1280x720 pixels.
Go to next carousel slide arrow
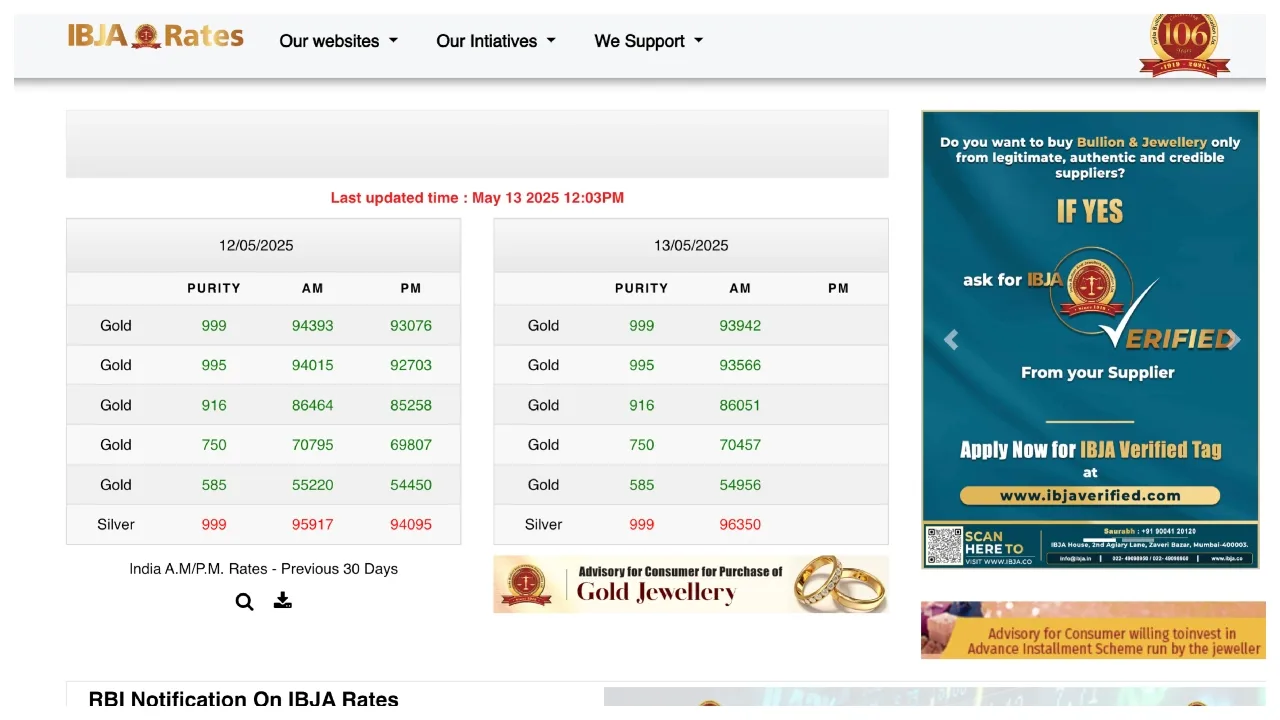point(1234,340)
